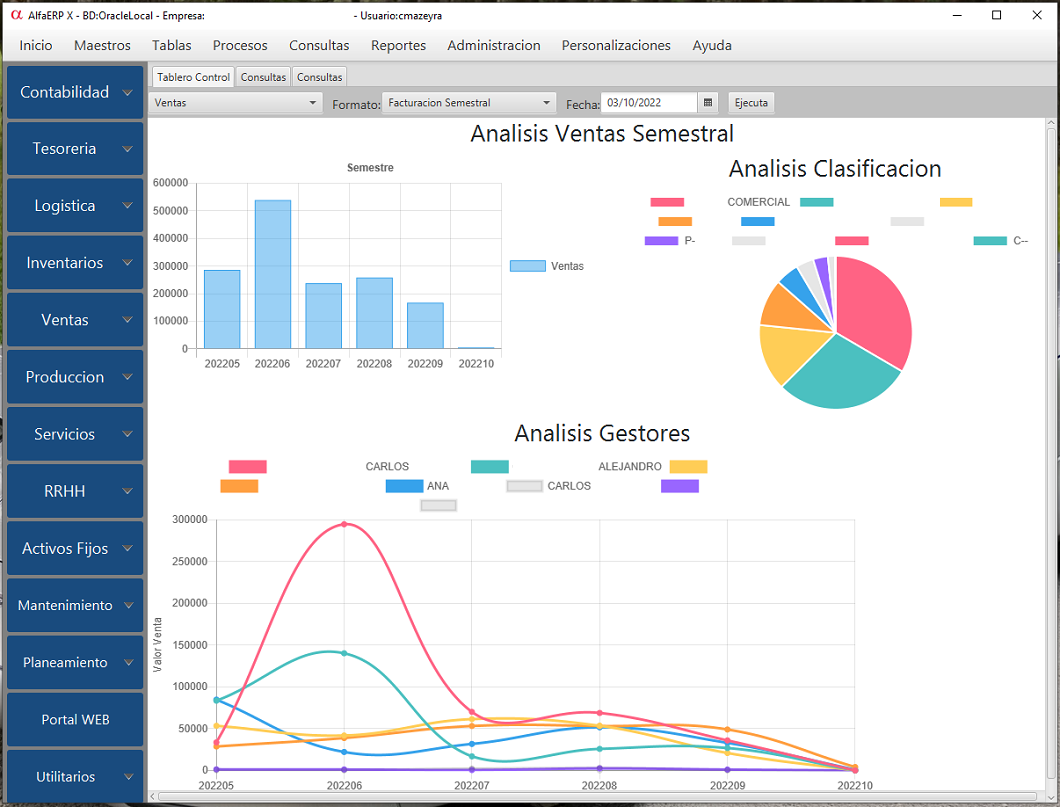Click the chevron arrow beside Tesoreria

[x=127, y=150]
